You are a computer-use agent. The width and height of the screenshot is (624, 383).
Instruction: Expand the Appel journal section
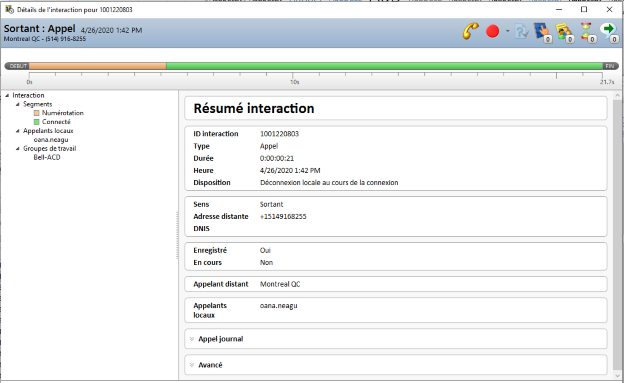click(x=192, y=339)
